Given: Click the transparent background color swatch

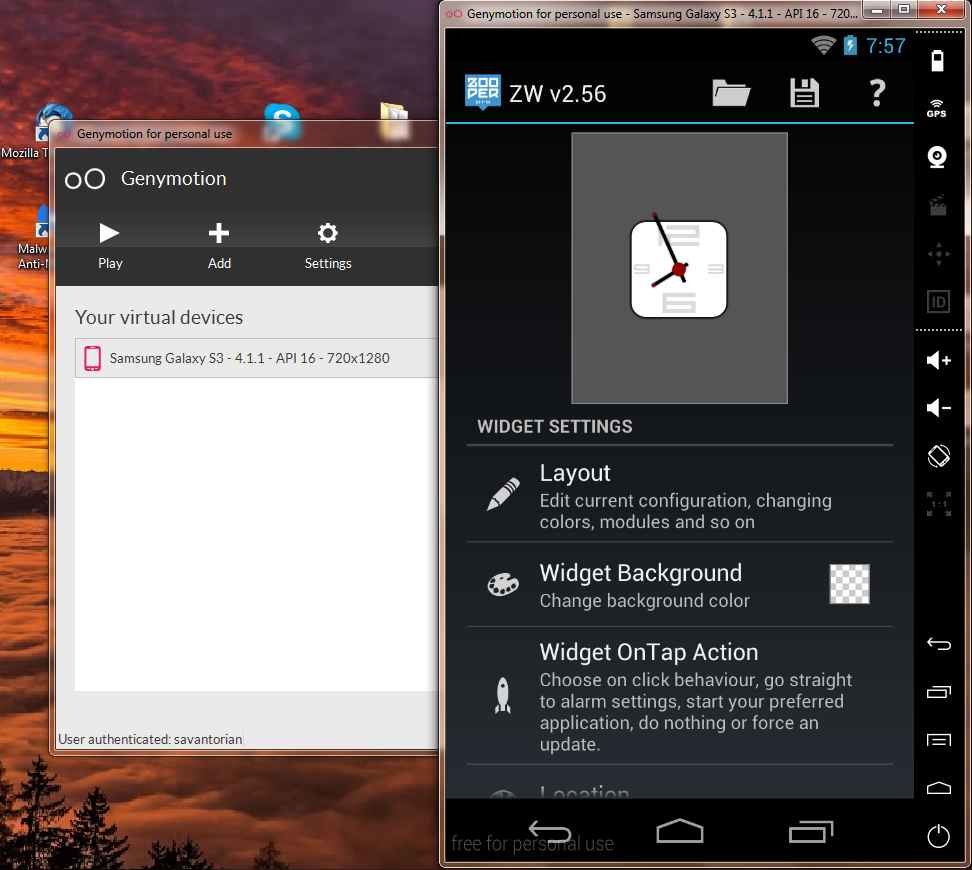Looking at the screenshot, I should tap(849, 584).
